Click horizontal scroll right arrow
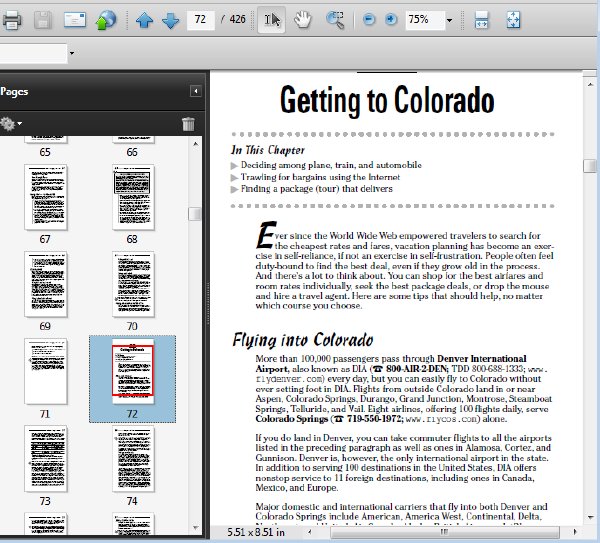The width and height of the screenshot is (600, 543). point(575,532)
